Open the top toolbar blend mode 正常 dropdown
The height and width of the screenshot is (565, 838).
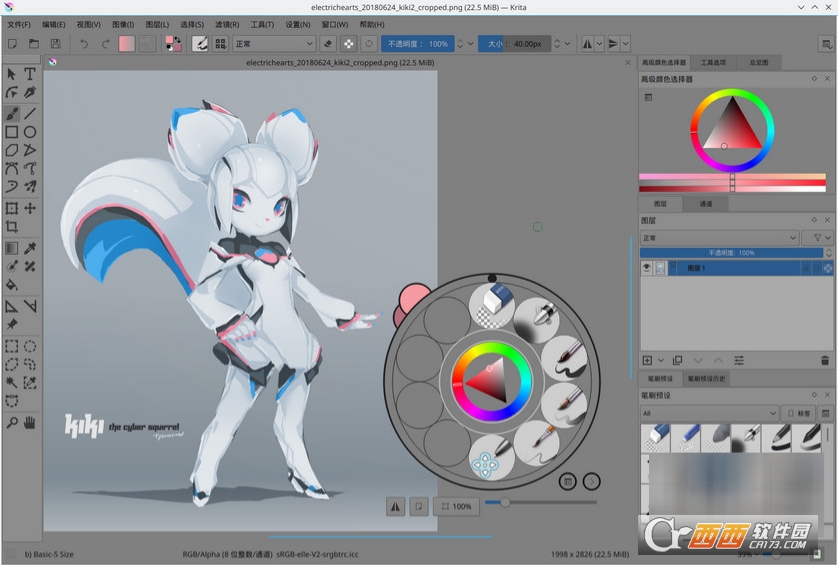coord(274,44)
